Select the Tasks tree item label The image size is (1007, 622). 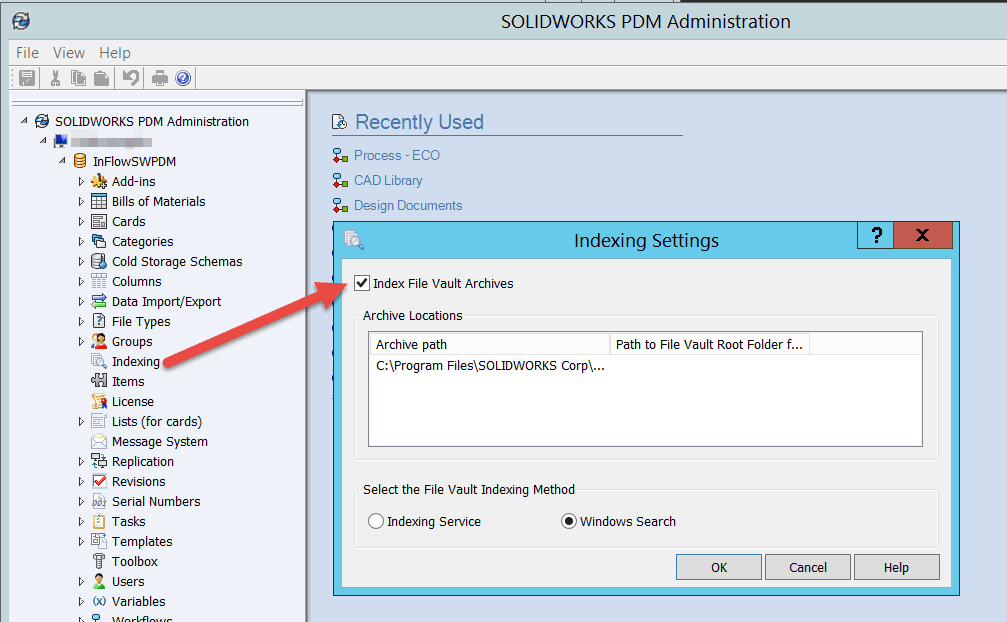(128, 521)
